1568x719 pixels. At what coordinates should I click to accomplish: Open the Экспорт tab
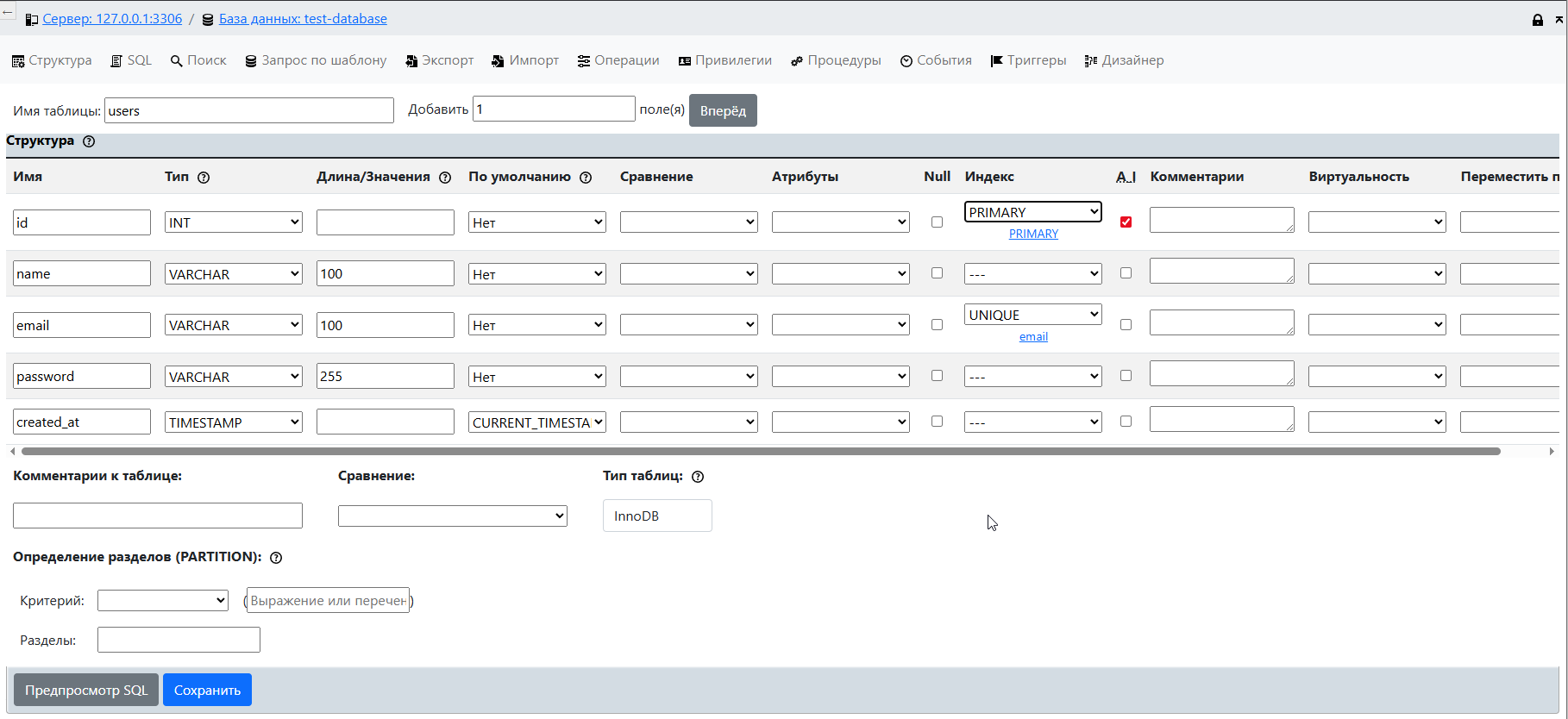pyautogui.click(x=439, y=60)
